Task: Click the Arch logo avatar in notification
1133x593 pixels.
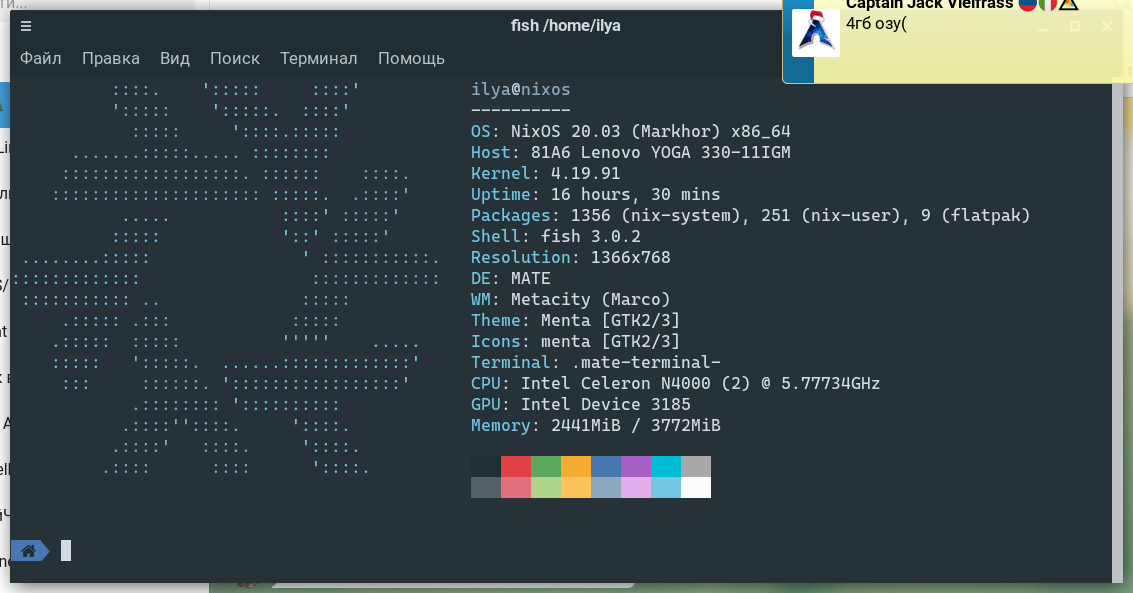Action: (816, 33)
